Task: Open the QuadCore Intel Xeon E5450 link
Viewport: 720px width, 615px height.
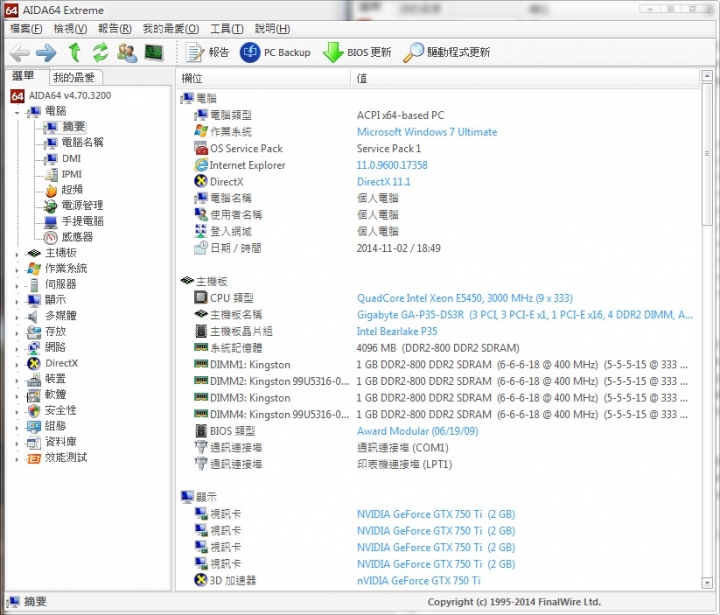Action: [x=465, y=298]
